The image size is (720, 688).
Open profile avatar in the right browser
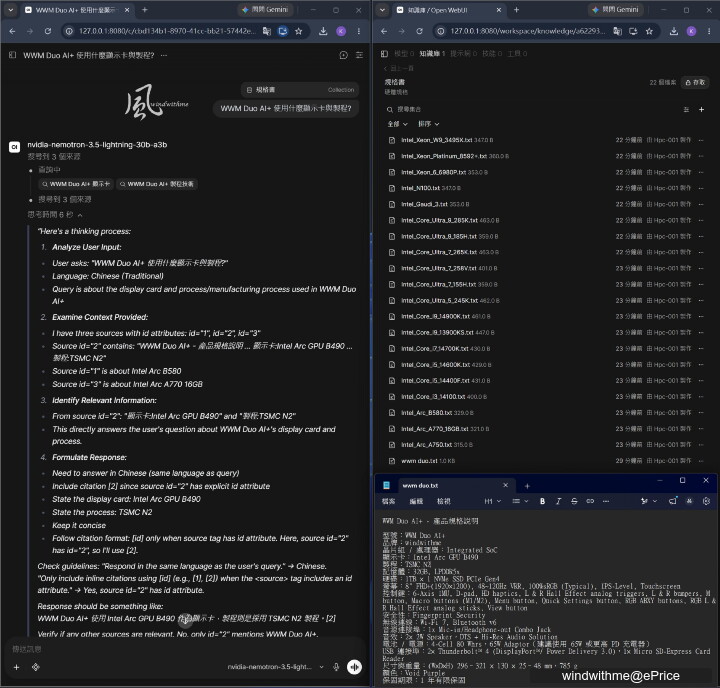tap(691, 31)
